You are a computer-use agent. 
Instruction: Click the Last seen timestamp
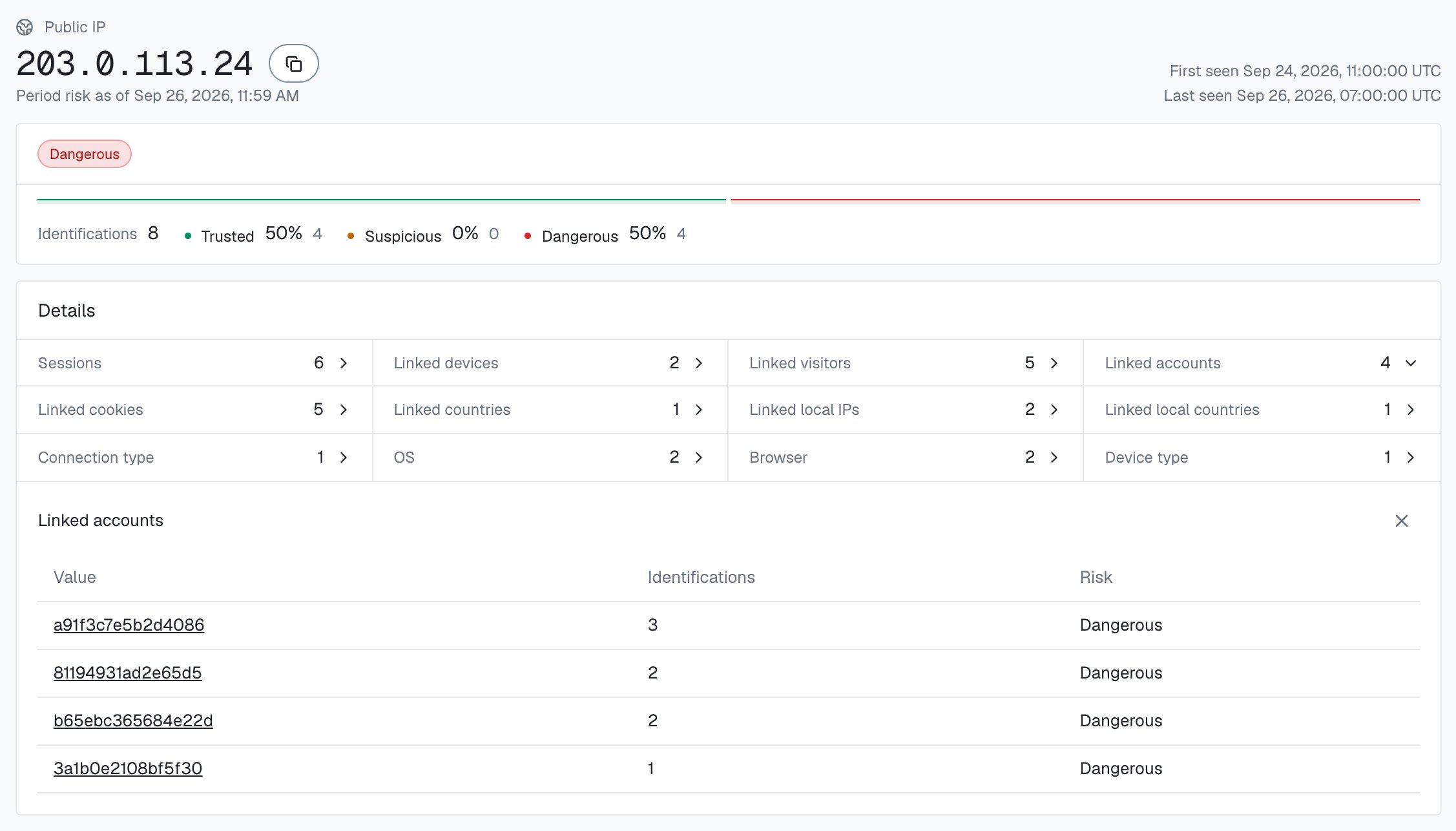[1302, 96]
